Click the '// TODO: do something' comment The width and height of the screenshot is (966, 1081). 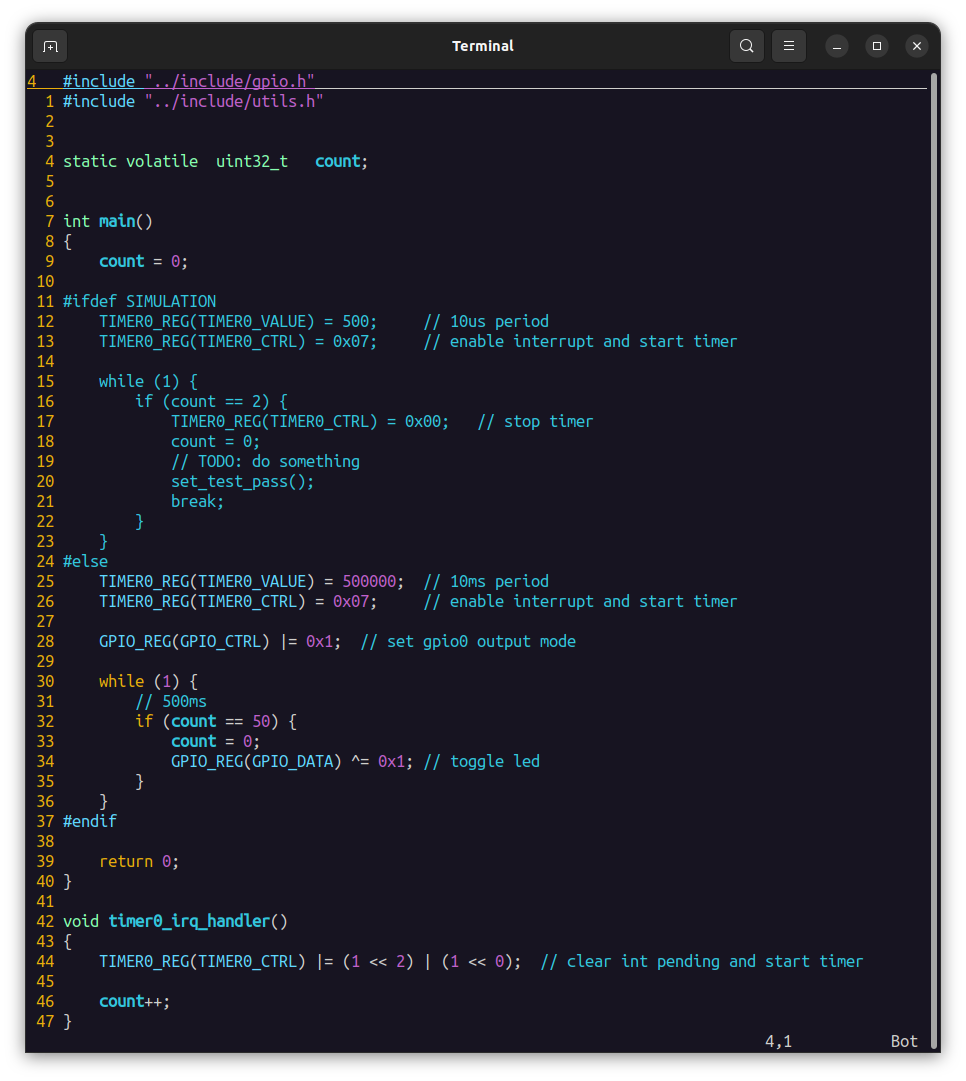point(265,461)
